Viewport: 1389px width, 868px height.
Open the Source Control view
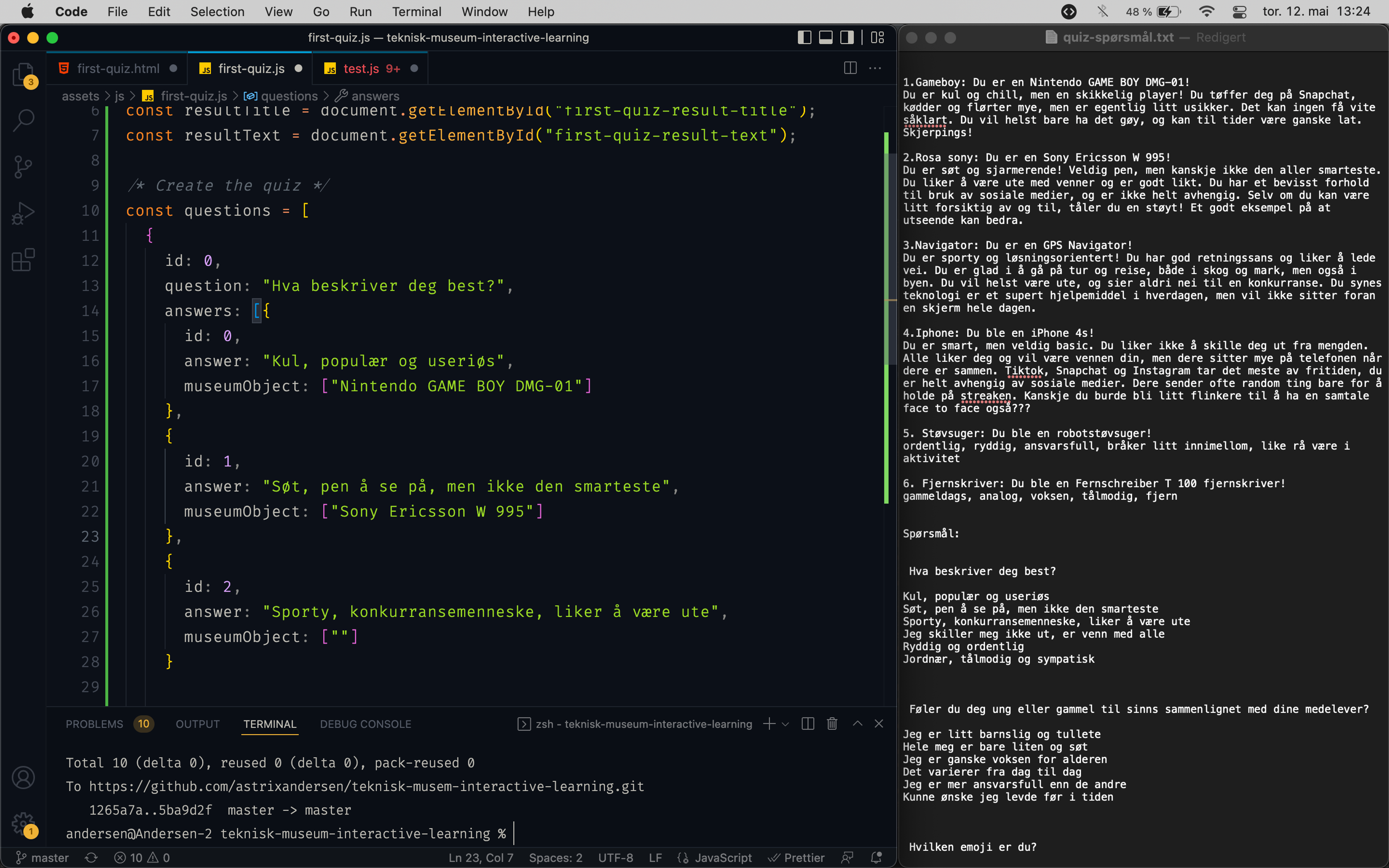24,166
